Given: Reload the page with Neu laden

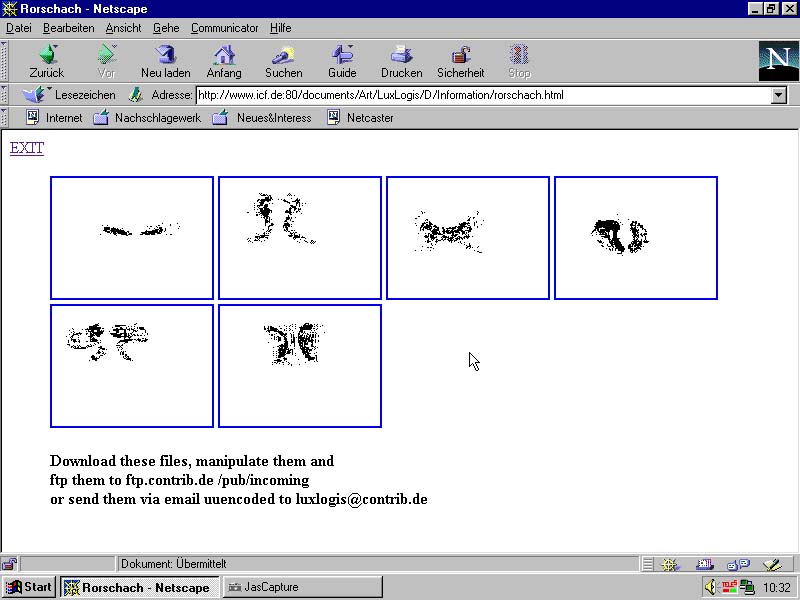Looking at the screenshot, I should pyautogui.click(x=166, y=61).
